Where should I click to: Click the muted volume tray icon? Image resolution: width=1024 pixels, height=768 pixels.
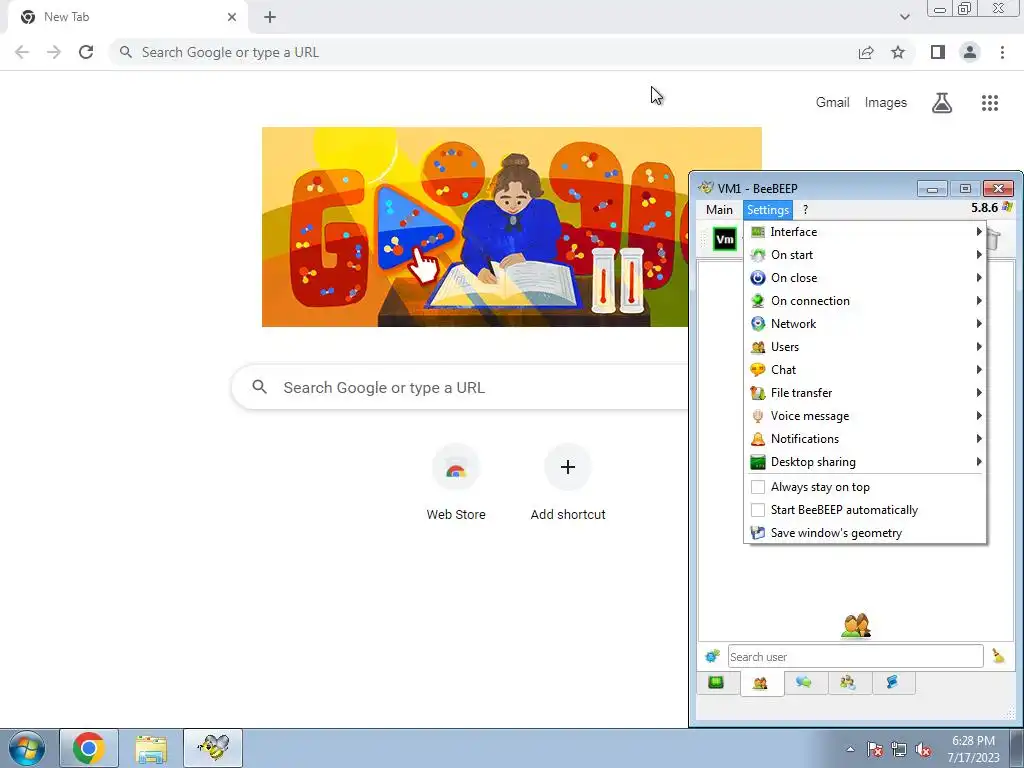coord(923,750)
